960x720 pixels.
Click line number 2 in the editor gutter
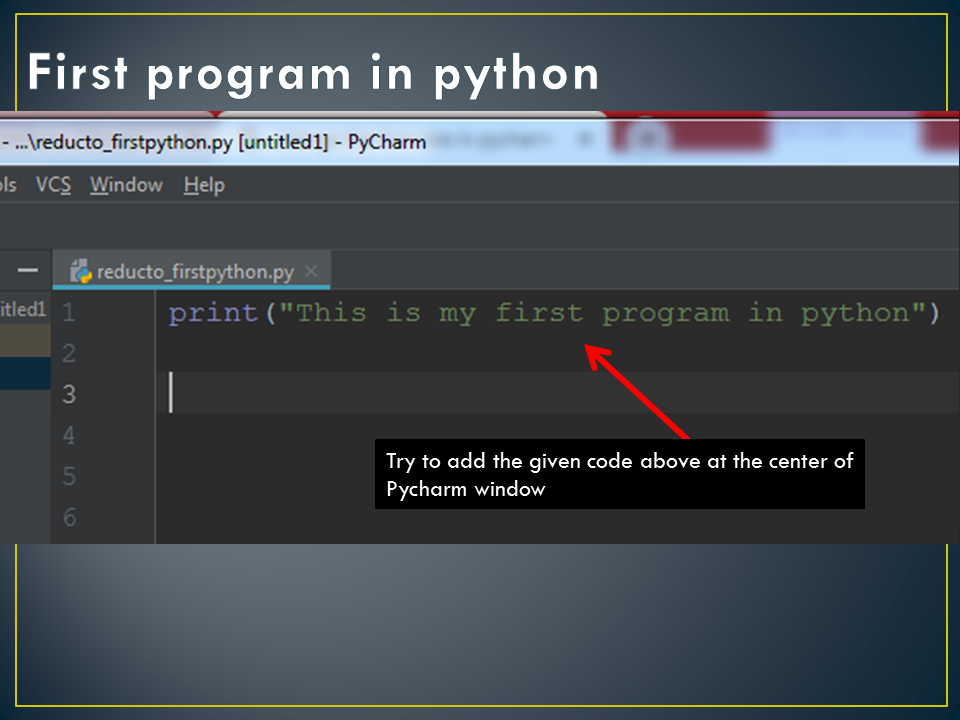click(69, 353)
